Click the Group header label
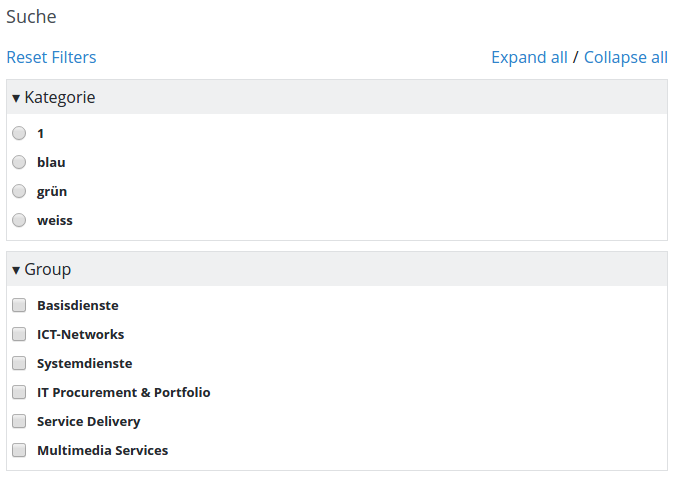Screen dimensions: 676x479 (x=47, y=269)
